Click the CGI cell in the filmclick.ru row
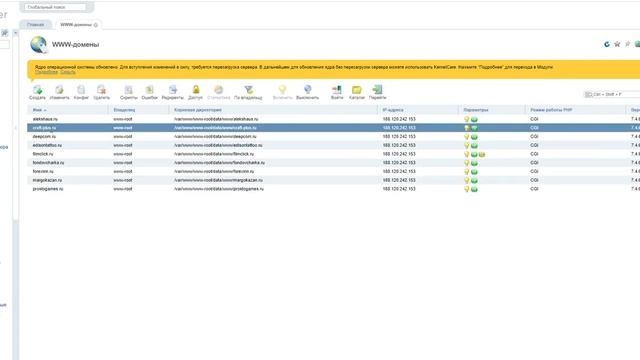 coord(534,154)
